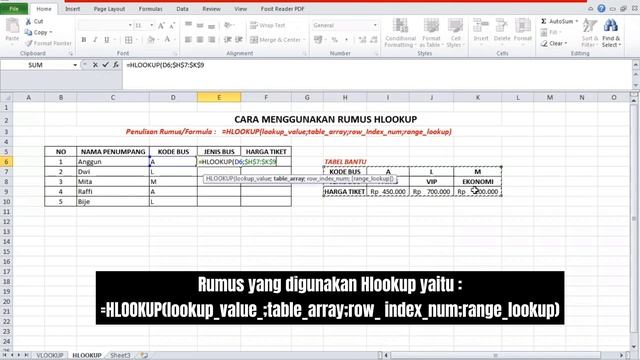This screenshot has height=360, width=640.
Task: Click Delete cells icon
Action: pos(502,25)
